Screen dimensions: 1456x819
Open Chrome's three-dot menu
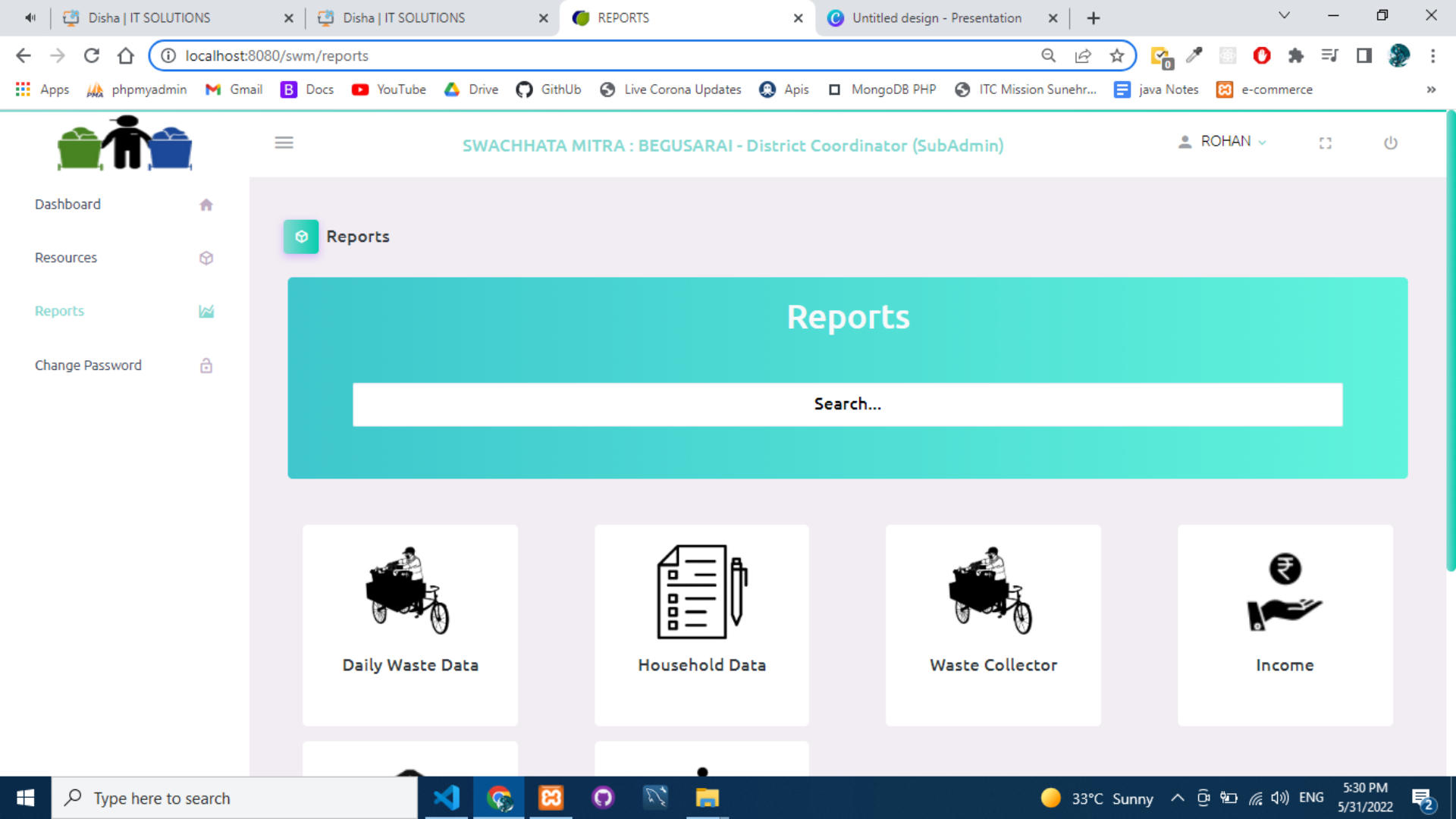[x=1432, y=55]
